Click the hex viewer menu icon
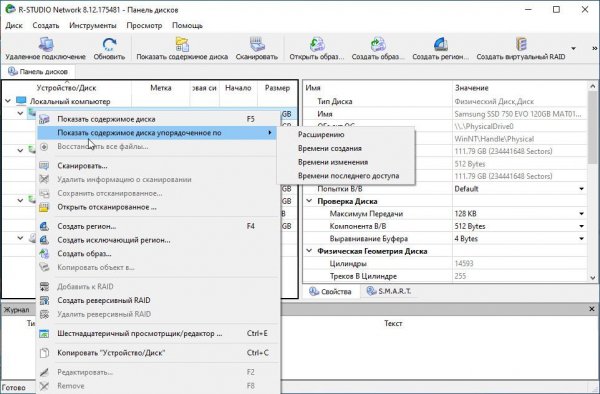Screen dimensions: 600x394 44,333
